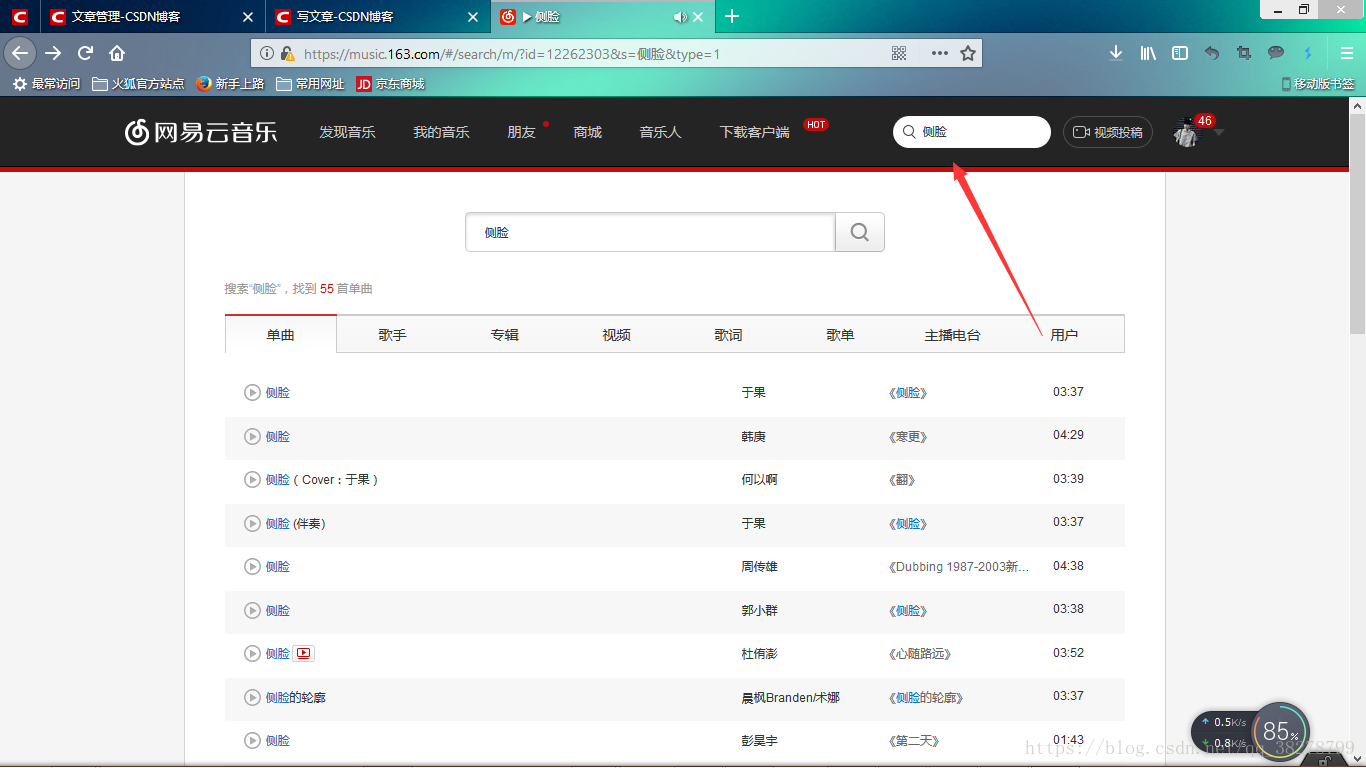This screenshot has height=768, width=1366.
Task: Go to the browser home page icon
Action: click(x=117, y=53)
